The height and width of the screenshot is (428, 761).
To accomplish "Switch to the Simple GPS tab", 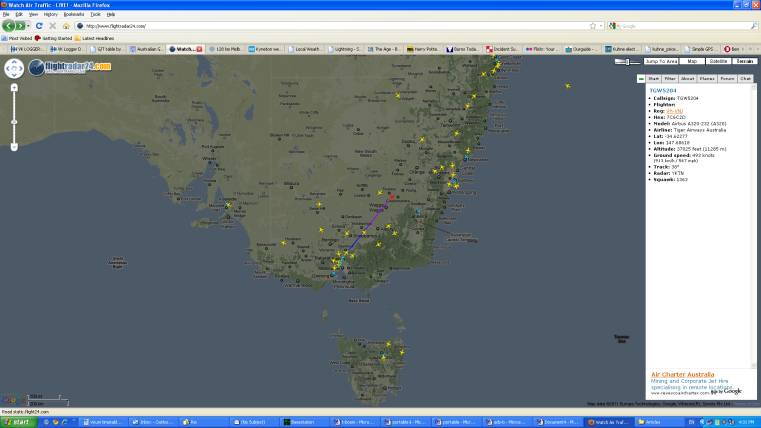I will point(699,49).
